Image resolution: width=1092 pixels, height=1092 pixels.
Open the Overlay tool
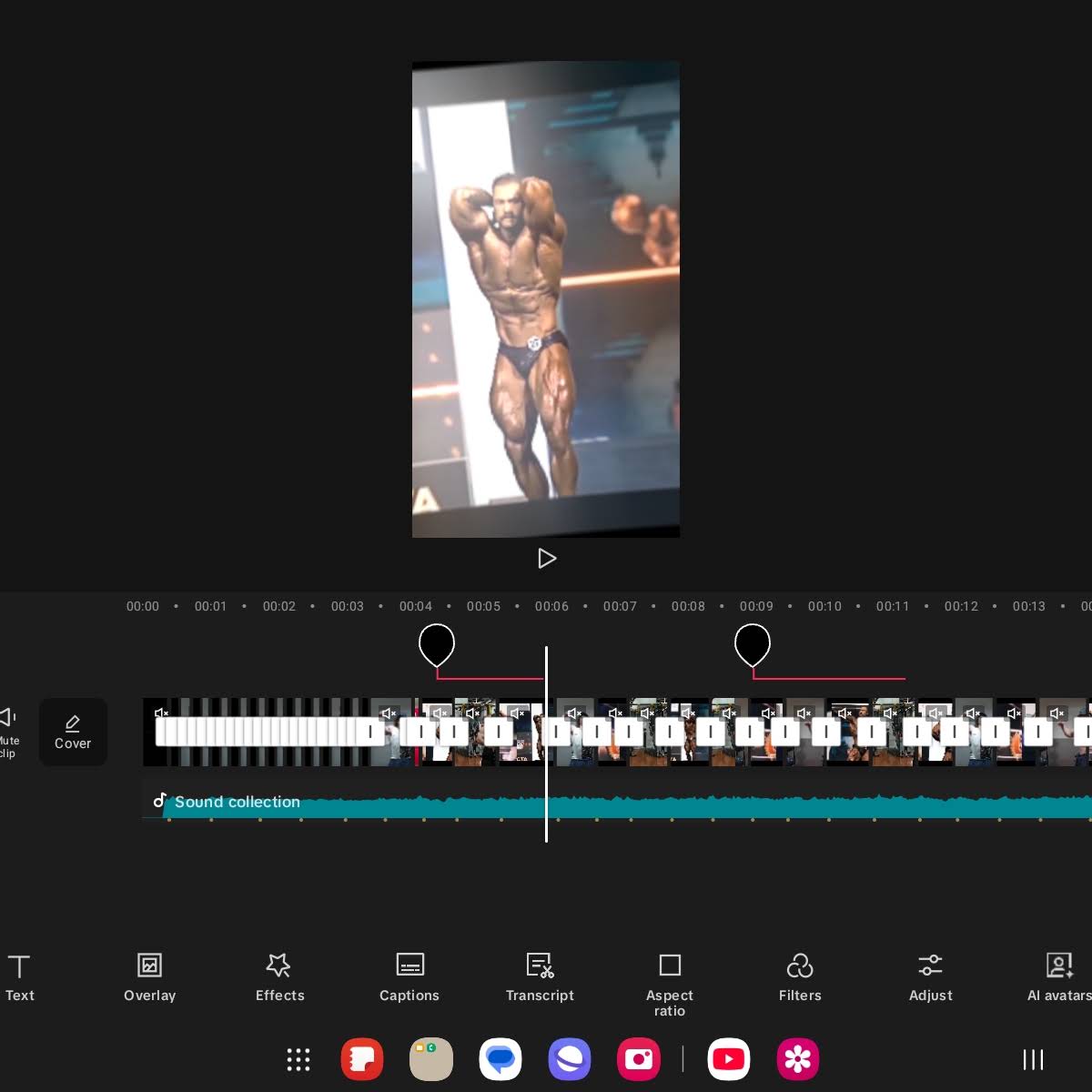coord(149,978)
